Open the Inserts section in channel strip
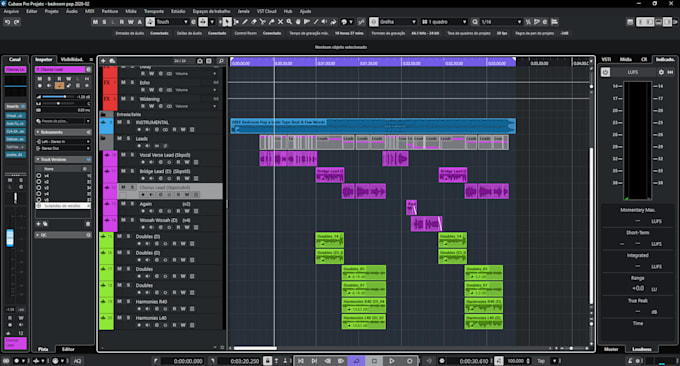Screen dimensions: 680x366 click(15, 106)
